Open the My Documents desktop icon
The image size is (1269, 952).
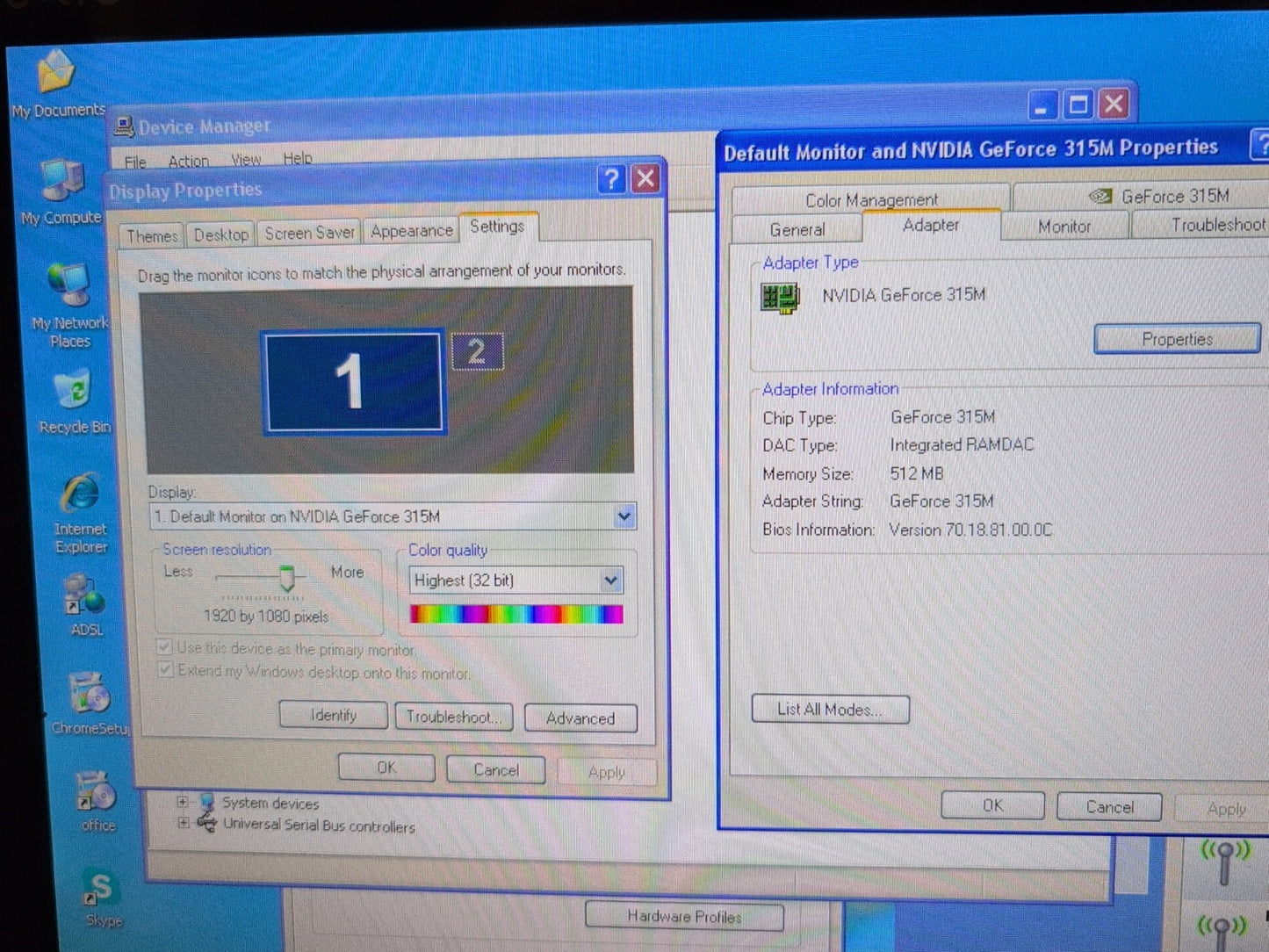point(55,72)
